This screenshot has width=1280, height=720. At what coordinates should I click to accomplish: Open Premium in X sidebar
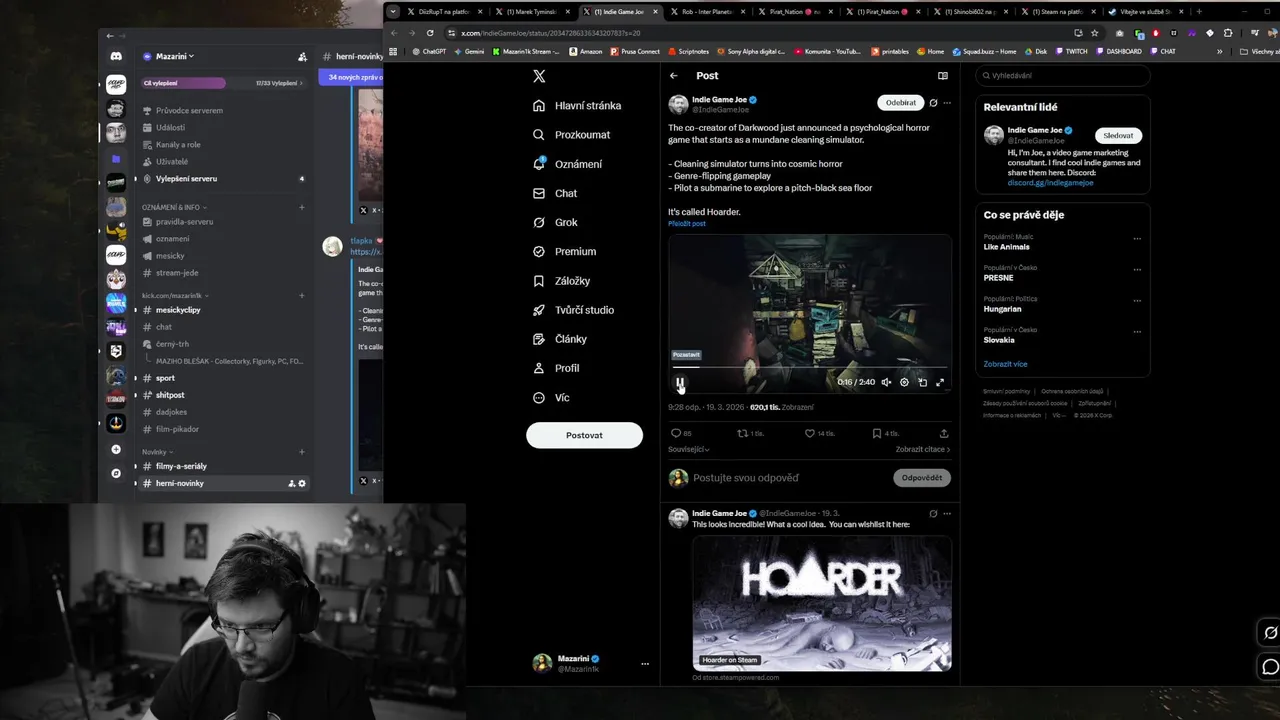[x=564, y=251]
